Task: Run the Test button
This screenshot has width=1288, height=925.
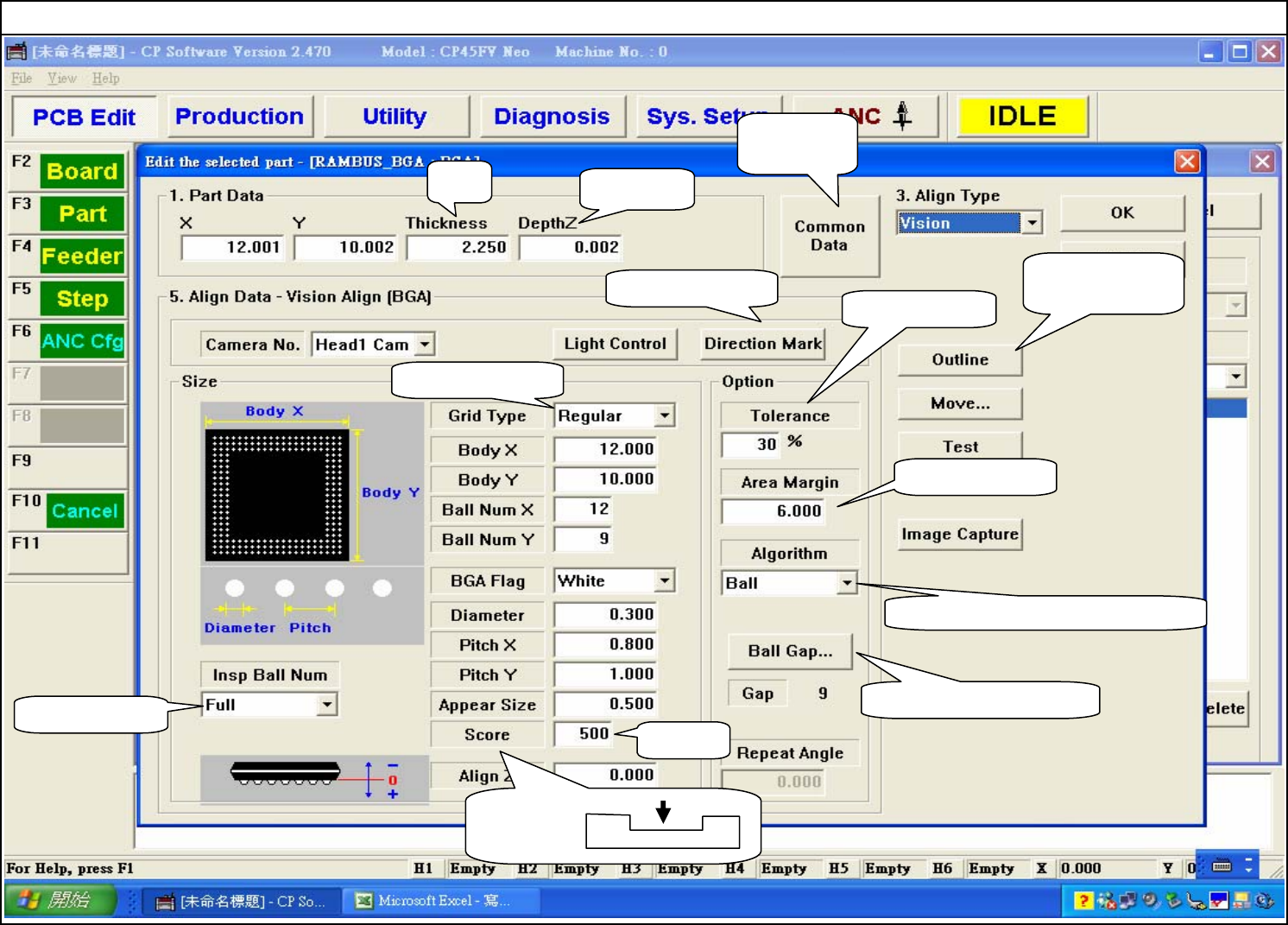Action: click(960, 446)
